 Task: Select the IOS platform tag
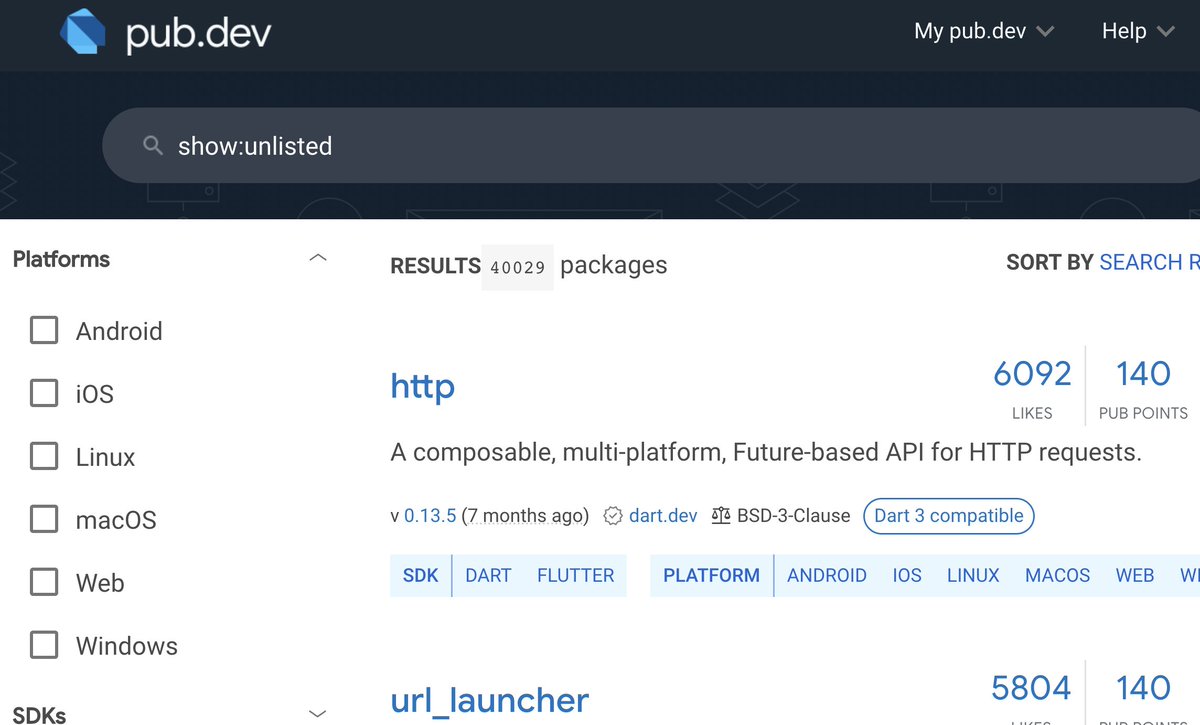[x=907, y=576]
